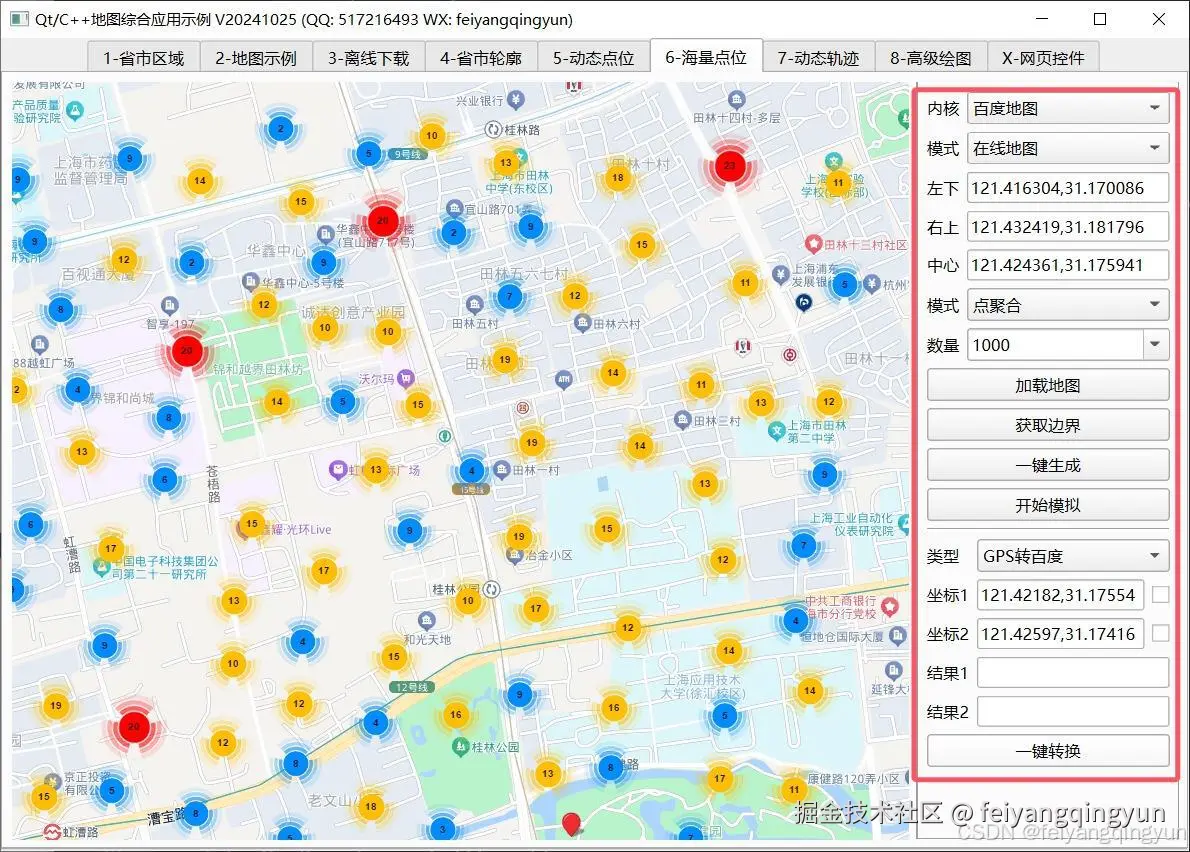1190x852 pixels.
Task: Check the box next to 坐标2
Action: [1160, 633]
